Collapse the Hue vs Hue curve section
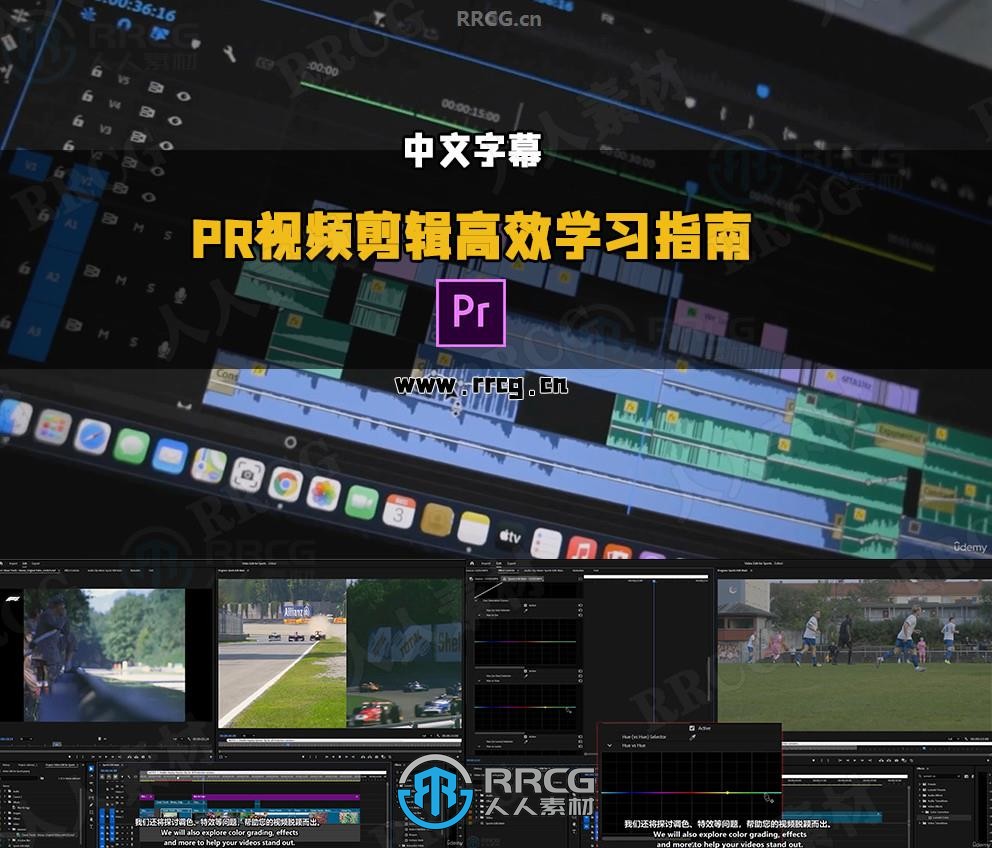992x848 pixels. (610, 745)
